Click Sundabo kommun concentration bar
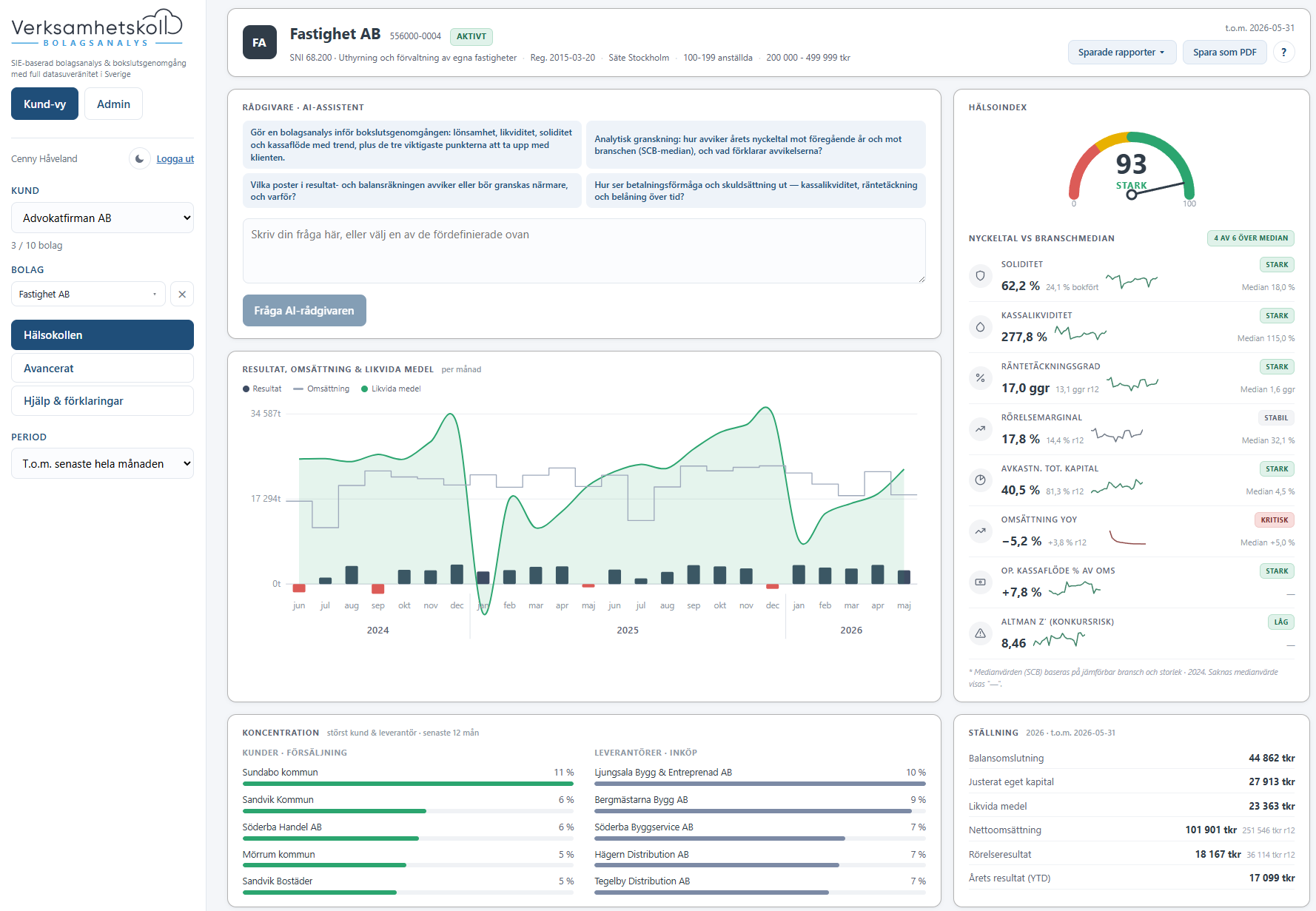This screenshot has width=1316, height=911. tap(408, 783)
